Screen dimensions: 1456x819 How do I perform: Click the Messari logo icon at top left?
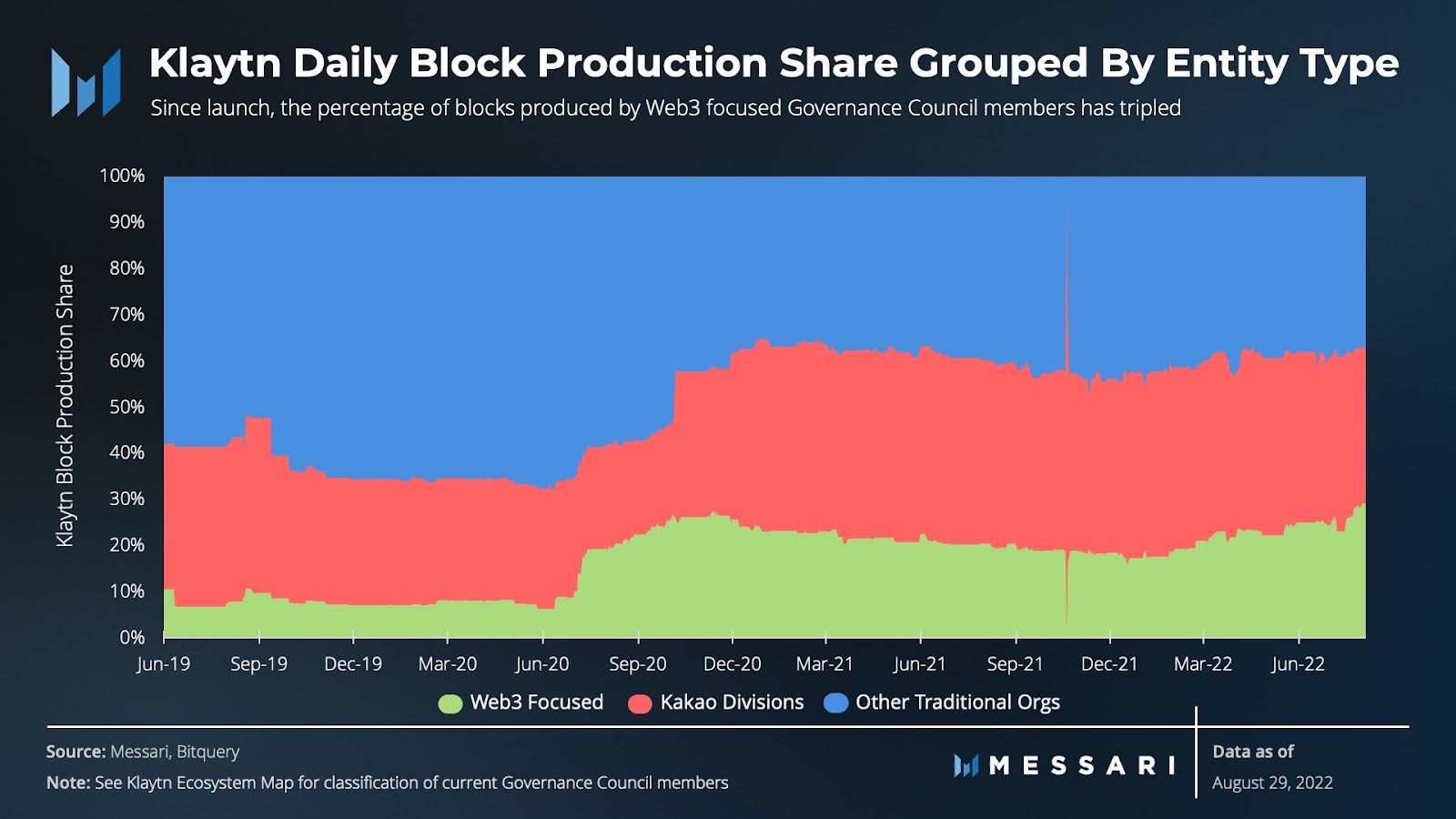point(86,83)
